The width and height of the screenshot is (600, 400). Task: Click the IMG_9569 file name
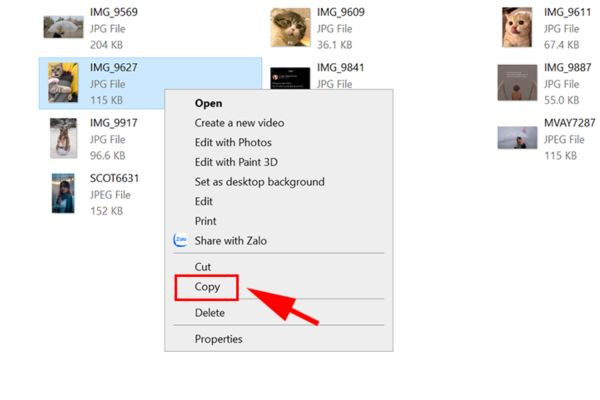[x=114, y=12]
